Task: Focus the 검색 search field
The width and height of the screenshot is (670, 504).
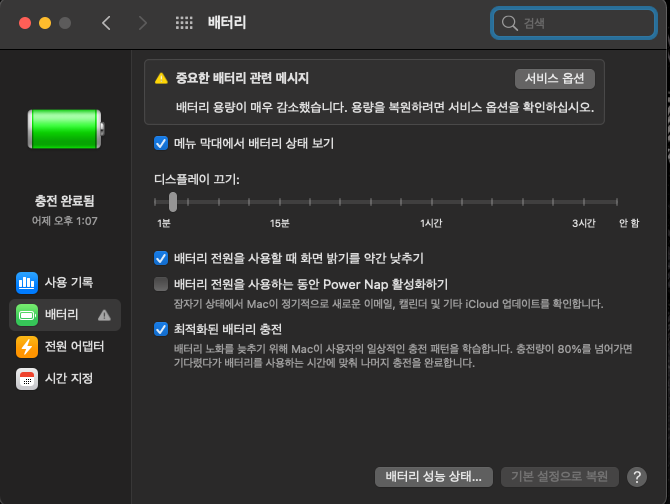Action: (573, 23)
